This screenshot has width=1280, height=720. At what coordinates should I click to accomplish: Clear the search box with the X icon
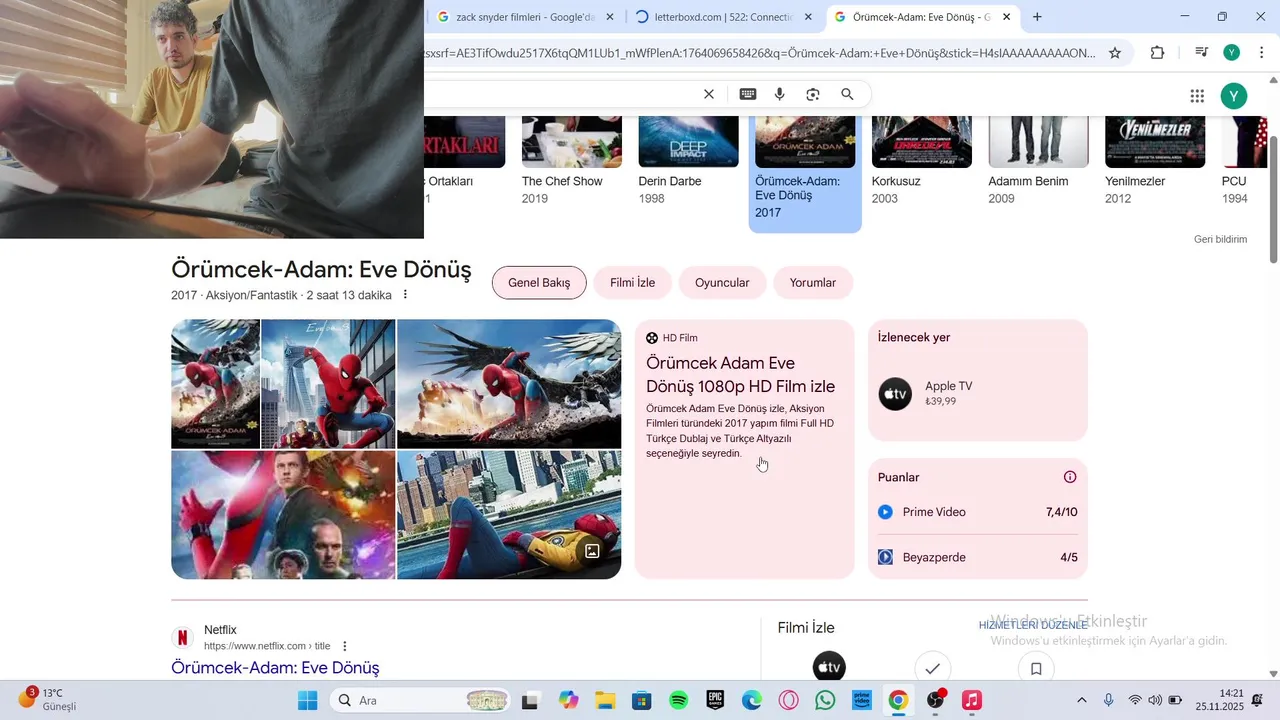point(709,94)
